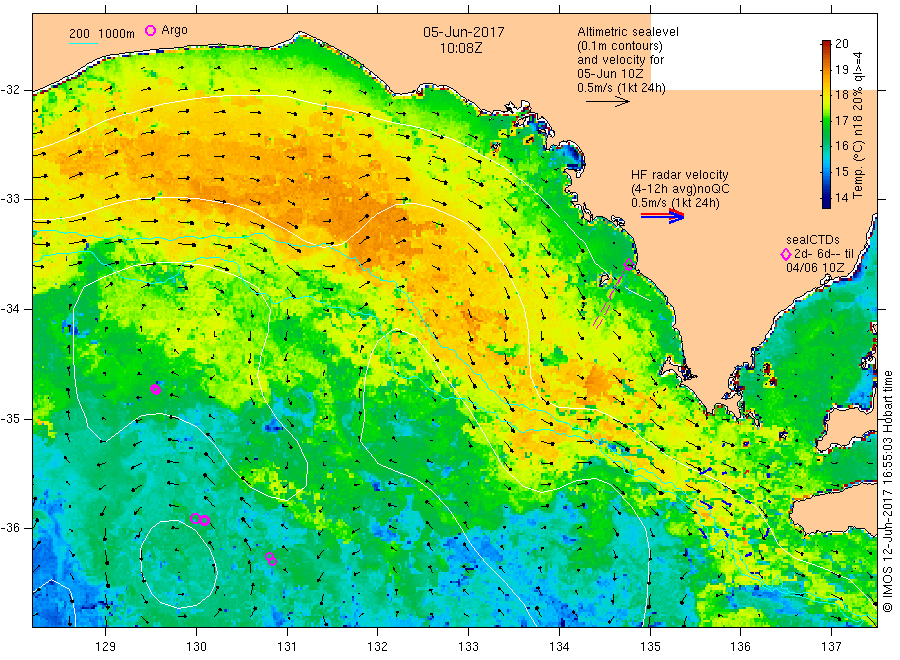Click the -33 latitude axis label
The width and height of the screenshot is (900, 660).
[10, 199]
